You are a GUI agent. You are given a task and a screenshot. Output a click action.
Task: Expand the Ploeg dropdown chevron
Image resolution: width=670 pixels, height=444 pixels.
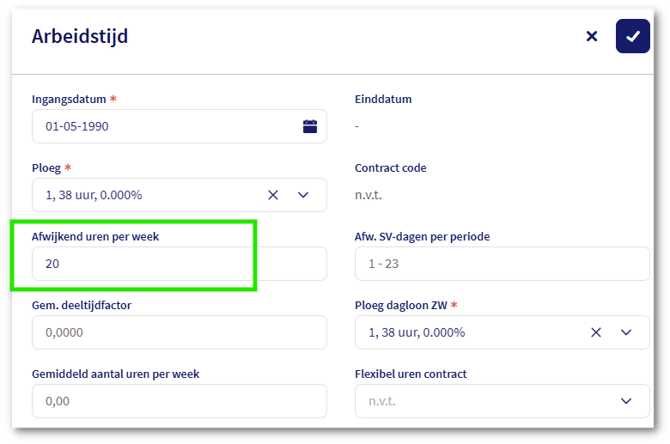pos(304,195)
